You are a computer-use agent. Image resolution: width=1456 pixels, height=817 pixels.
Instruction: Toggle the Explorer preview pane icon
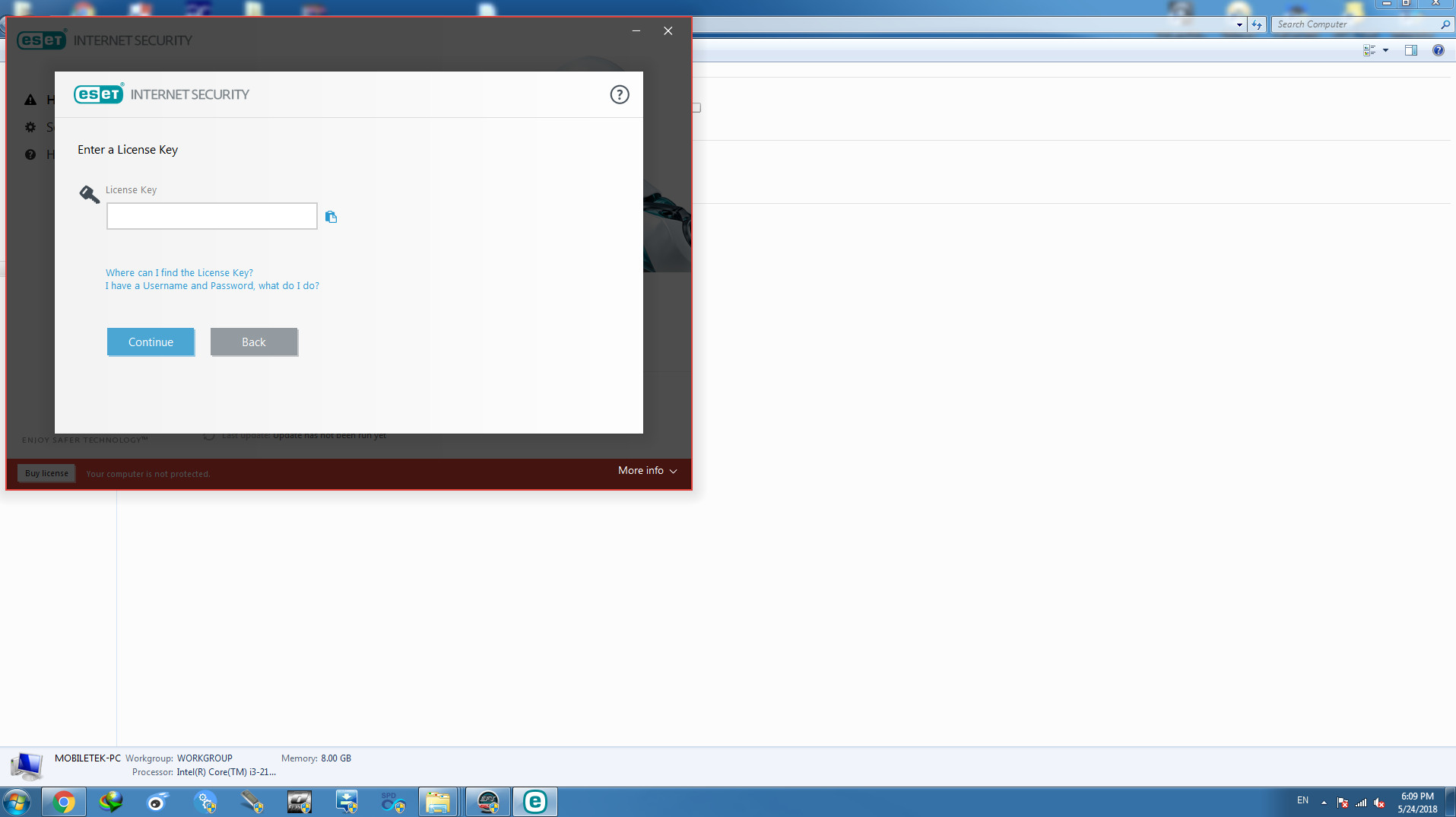point(1411,50)
